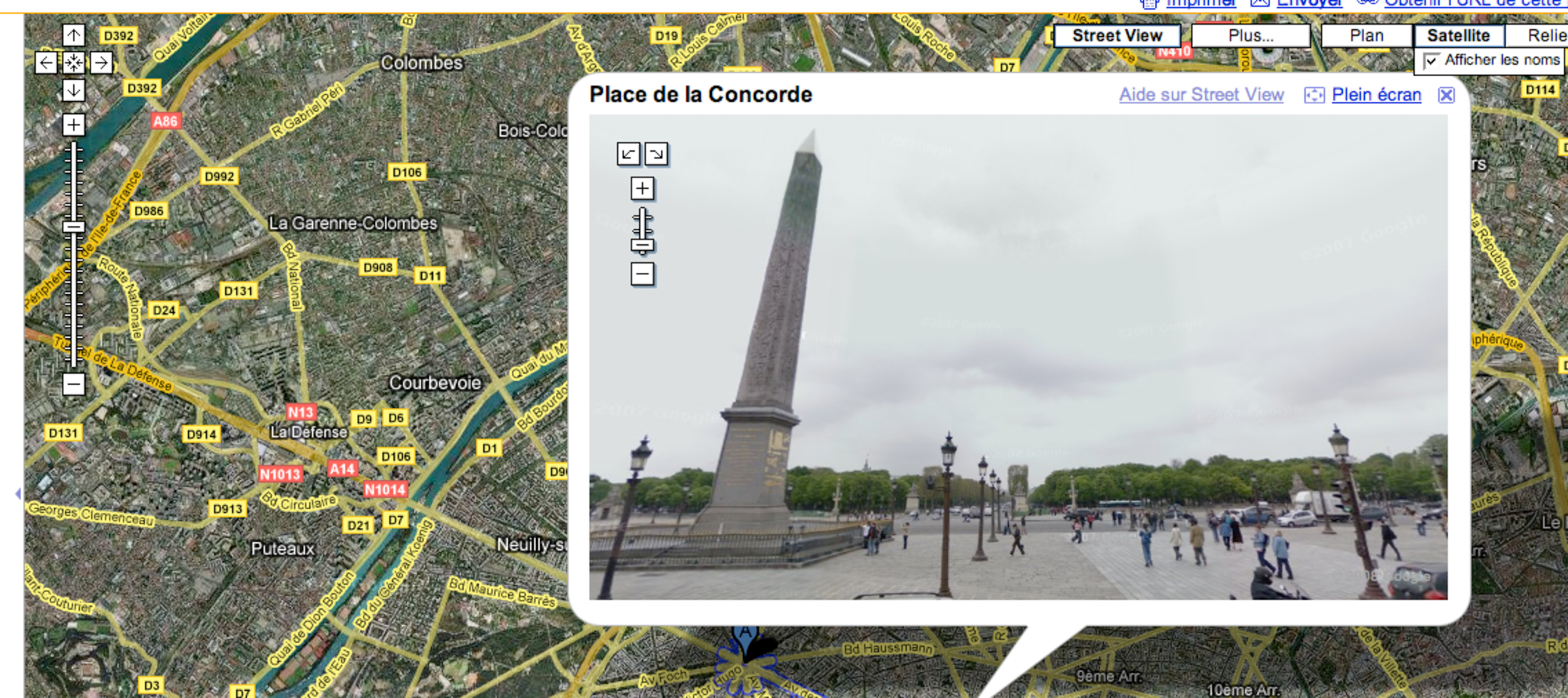Click the Plein écran fullscreen link
The width and height of the screenshot is (1568, 698).
pyautogui.click(x=1376, y=95)
